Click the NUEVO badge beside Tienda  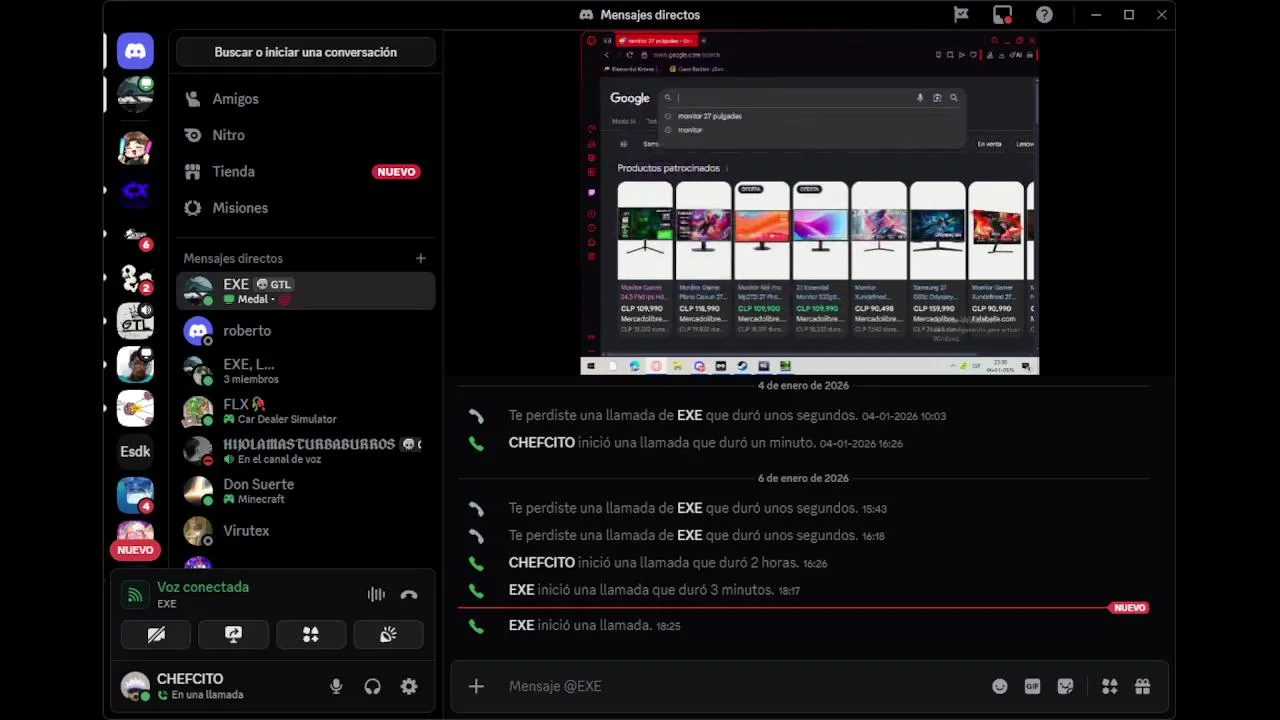tap(396, 172)
